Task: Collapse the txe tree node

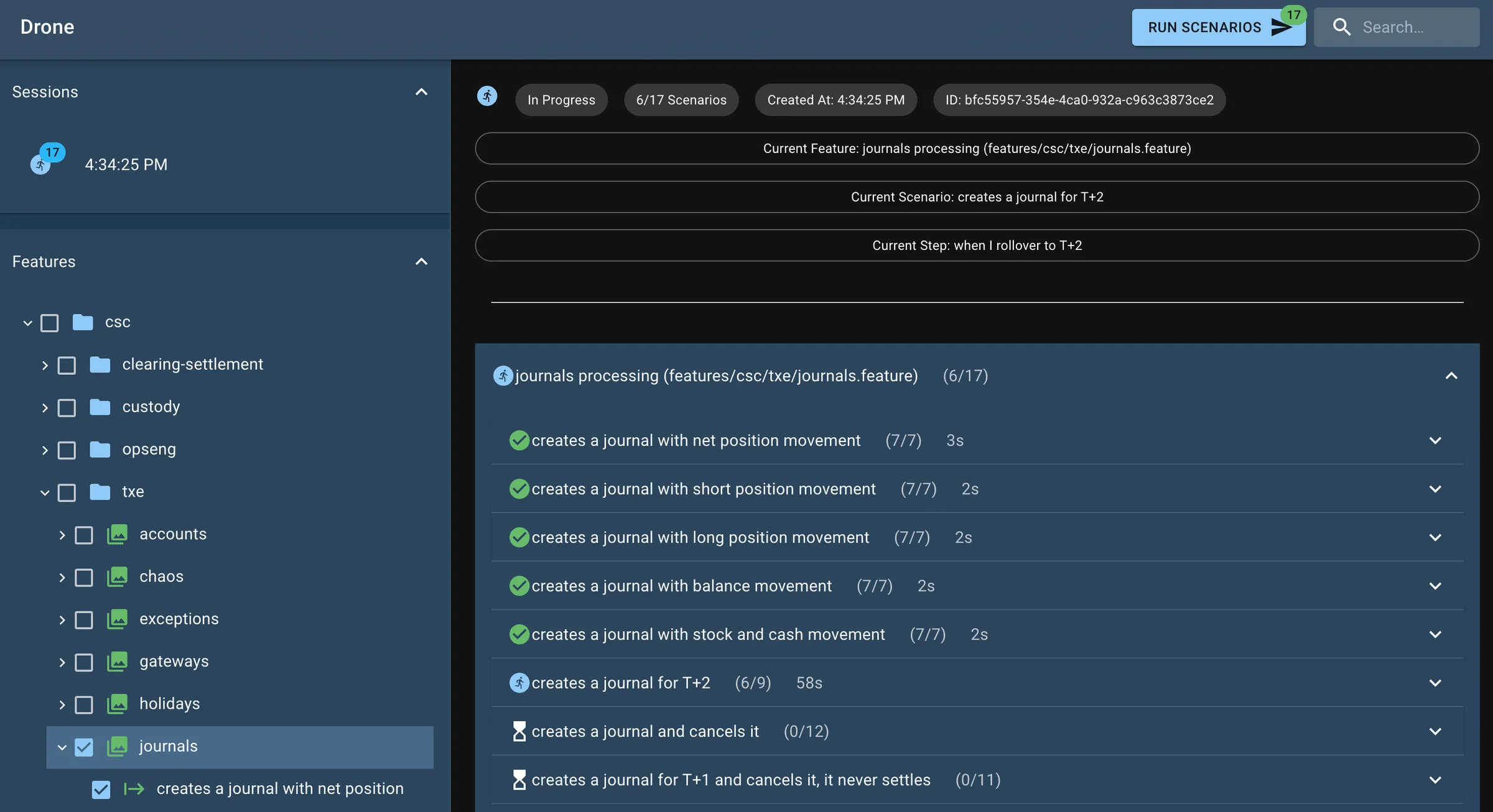Action: pyautogui.click(x=45, y=492)
